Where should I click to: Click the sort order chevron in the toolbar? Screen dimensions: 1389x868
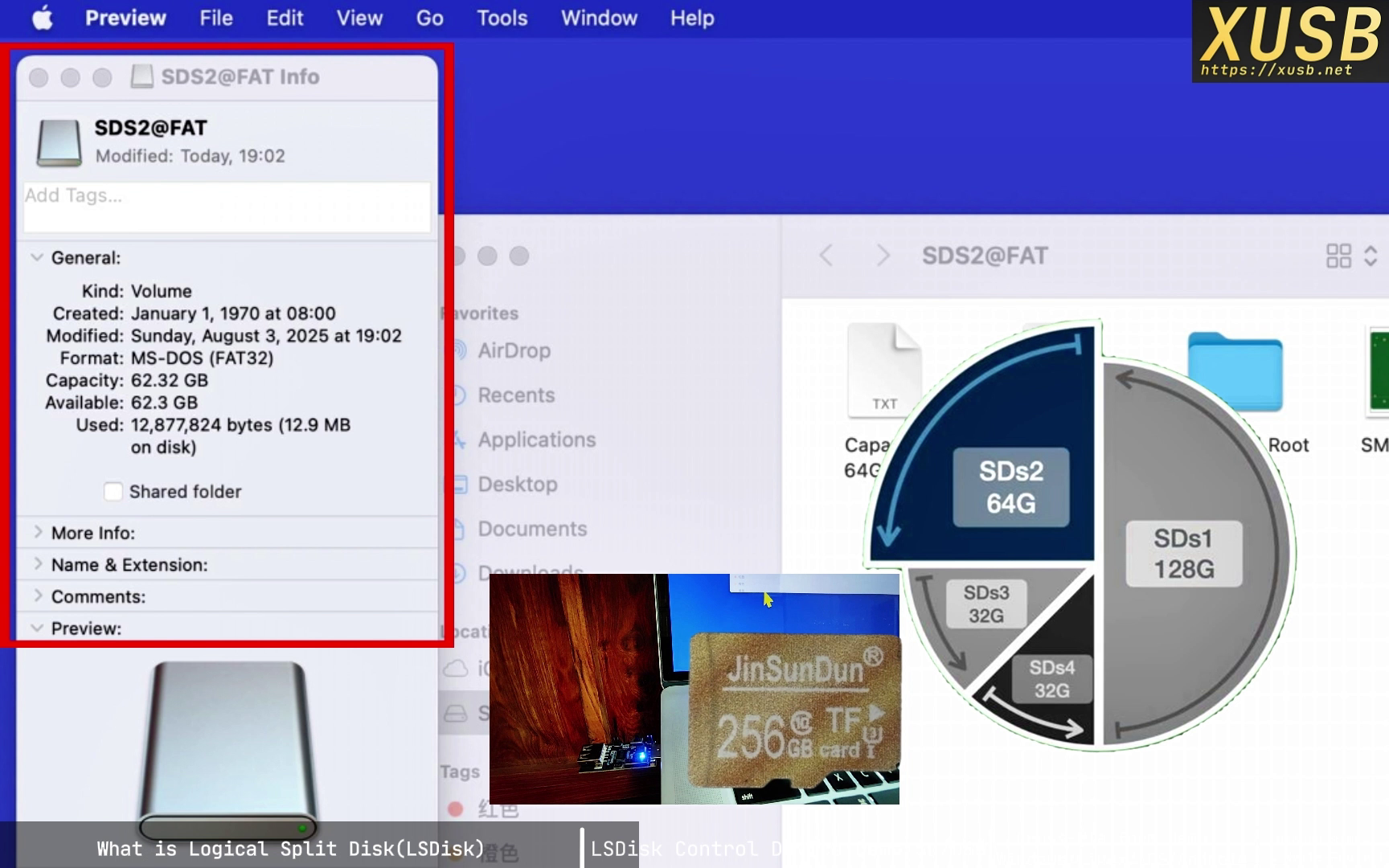1371,256
